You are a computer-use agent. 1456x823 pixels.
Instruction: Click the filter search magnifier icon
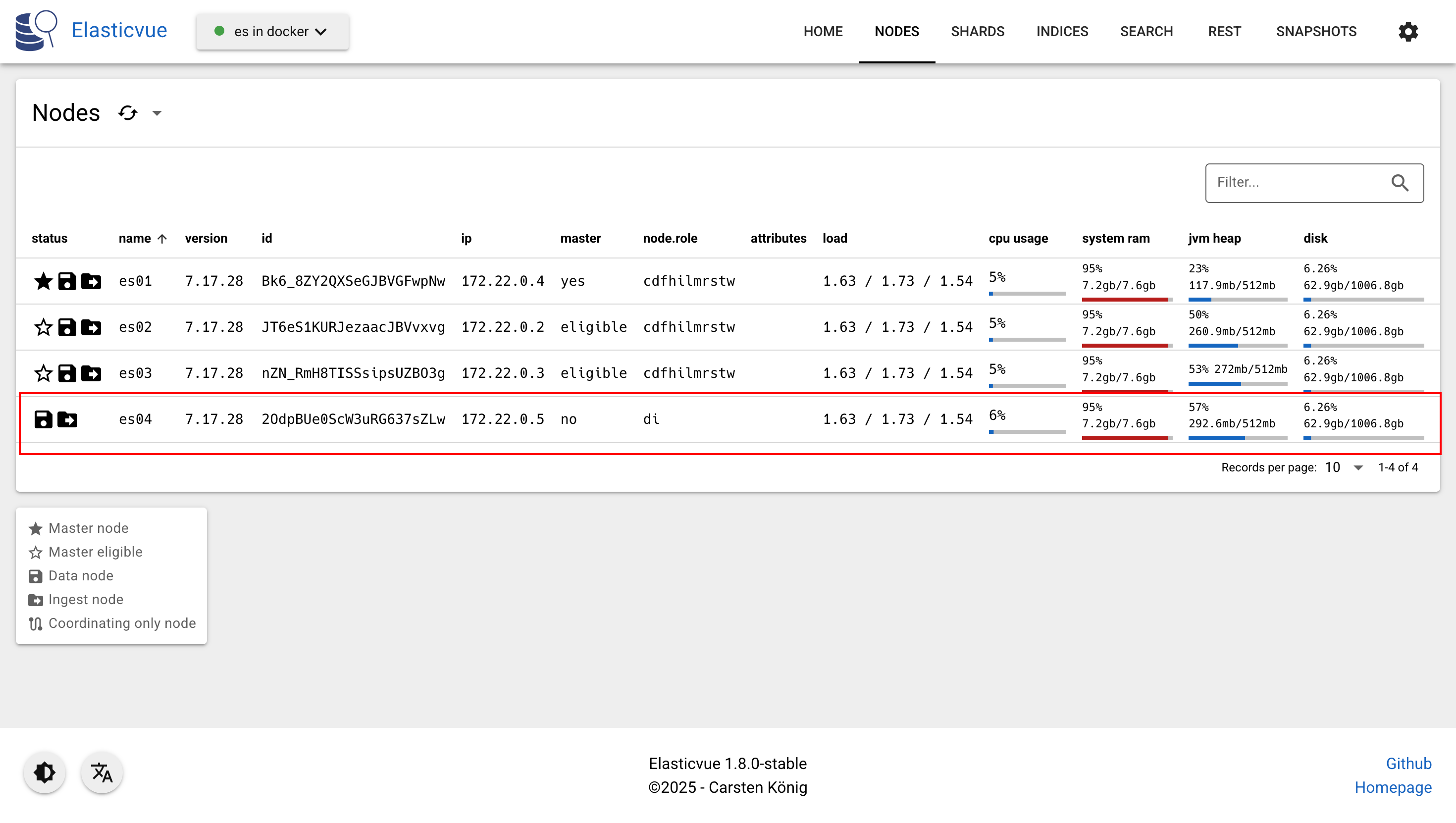[1400, 183]
